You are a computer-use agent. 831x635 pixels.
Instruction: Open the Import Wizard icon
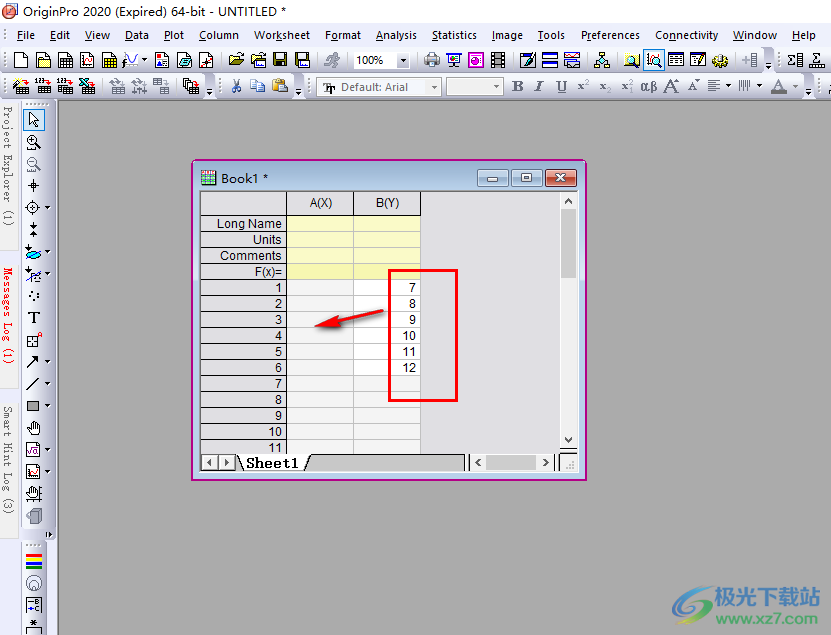21,86
